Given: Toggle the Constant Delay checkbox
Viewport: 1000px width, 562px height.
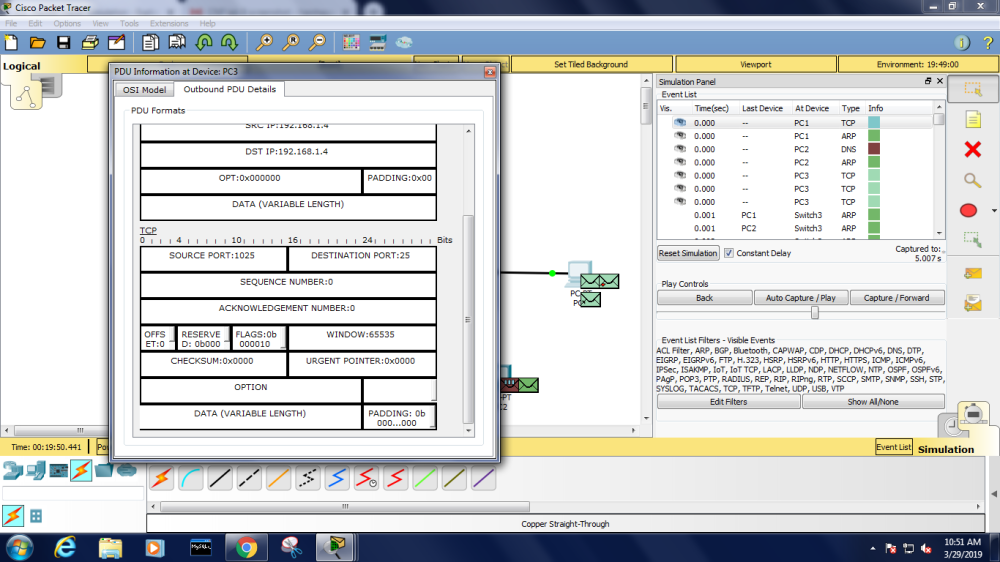Looking at the screenshot, I should point(728,253).
